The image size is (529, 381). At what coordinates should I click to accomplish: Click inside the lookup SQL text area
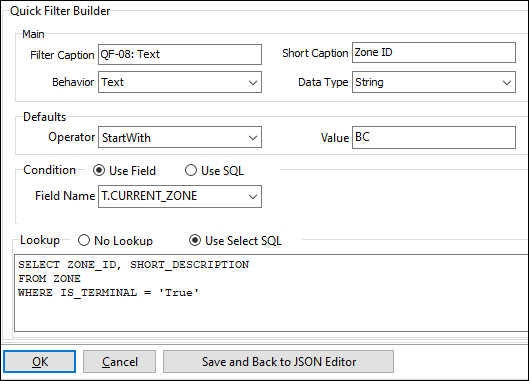[271, 293]
